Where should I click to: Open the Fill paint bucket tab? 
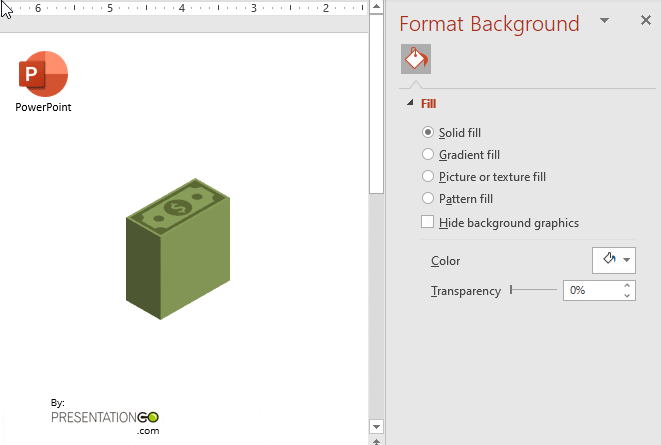[x=416, y=59]
